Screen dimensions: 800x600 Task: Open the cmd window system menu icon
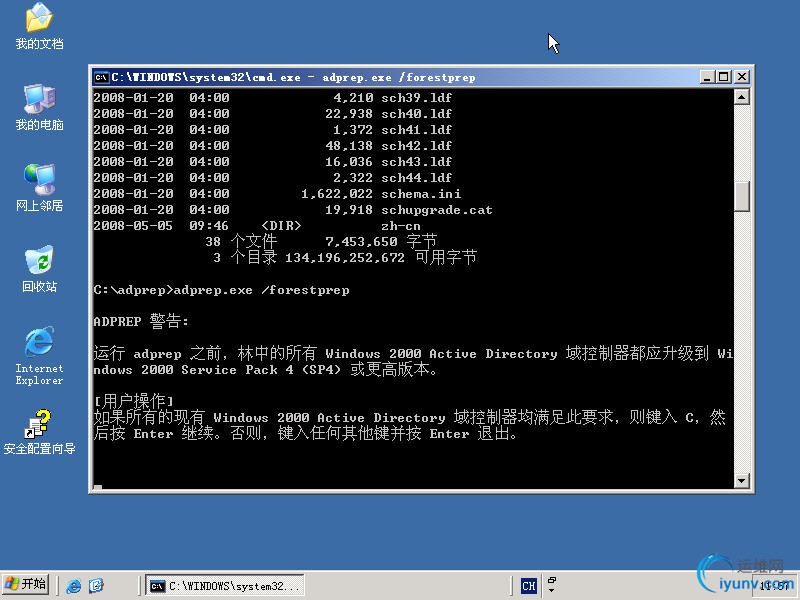click(101, 77)
